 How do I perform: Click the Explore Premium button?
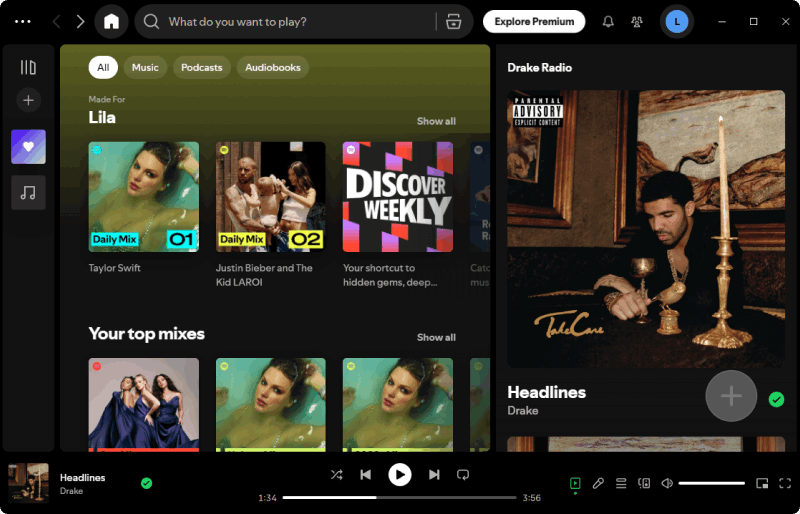pos(534,21)
